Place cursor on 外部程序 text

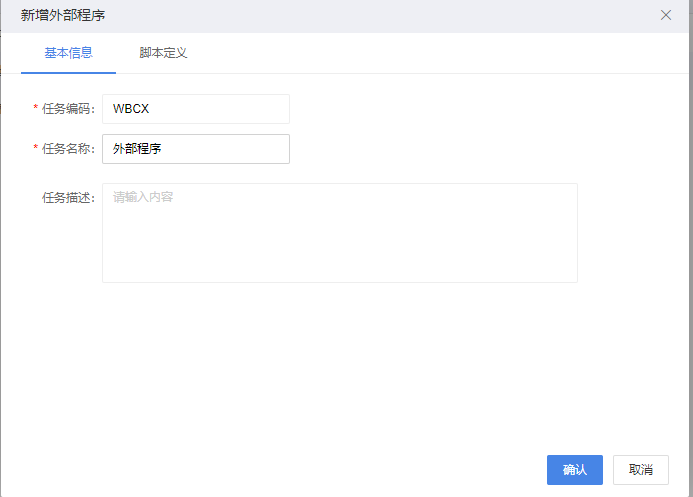click(x=137, y=149)
